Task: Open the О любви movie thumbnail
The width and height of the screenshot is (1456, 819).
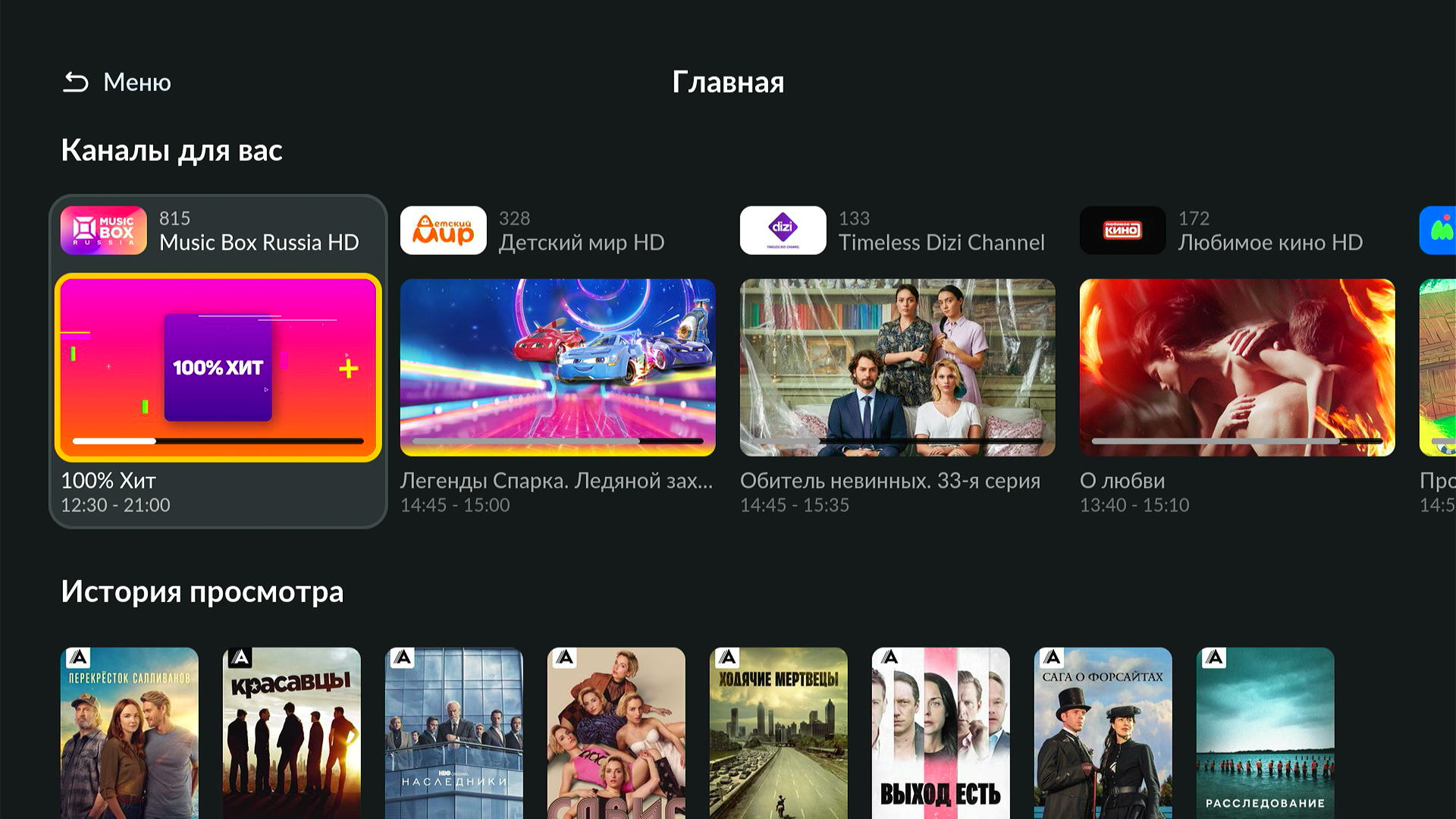Action: [x=1238, y=368]
